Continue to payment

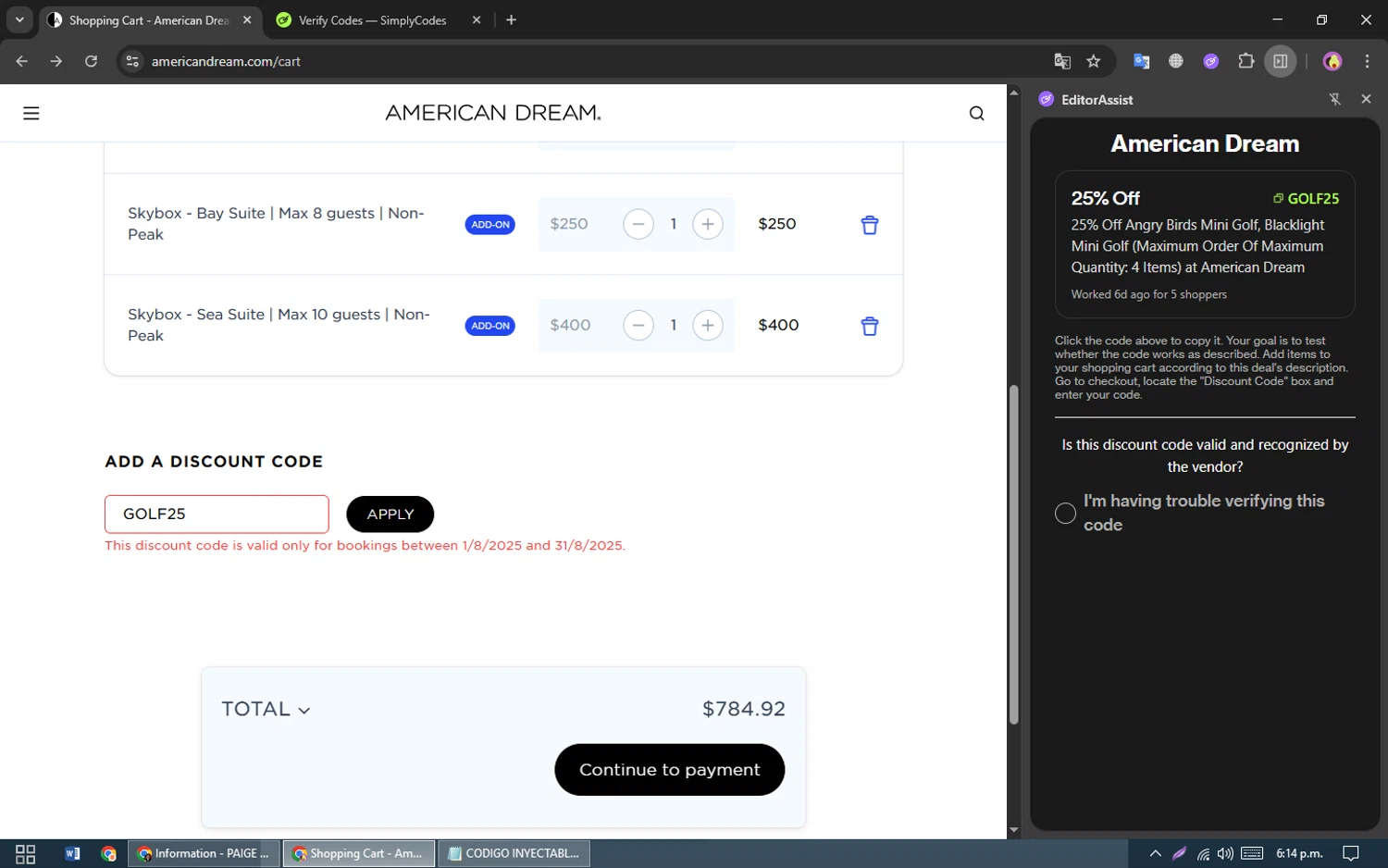pos(669,769)
